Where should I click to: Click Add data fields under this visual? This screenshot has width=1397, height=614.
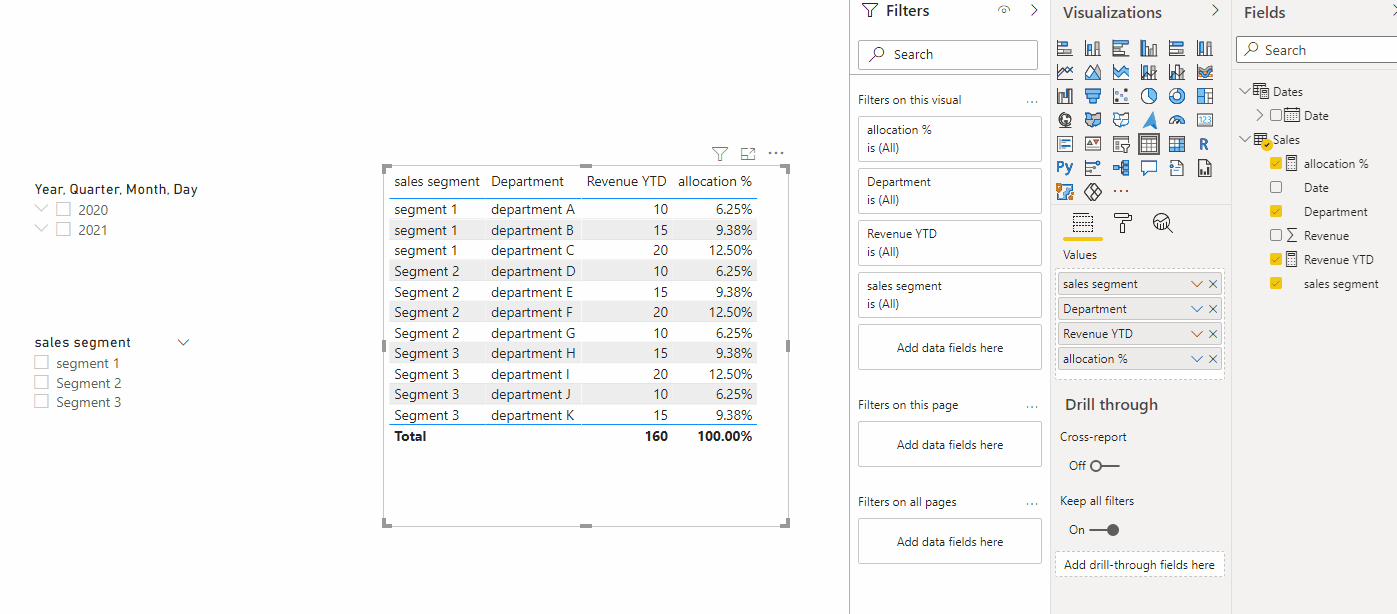pyautogui.click(x=950, y=348)
